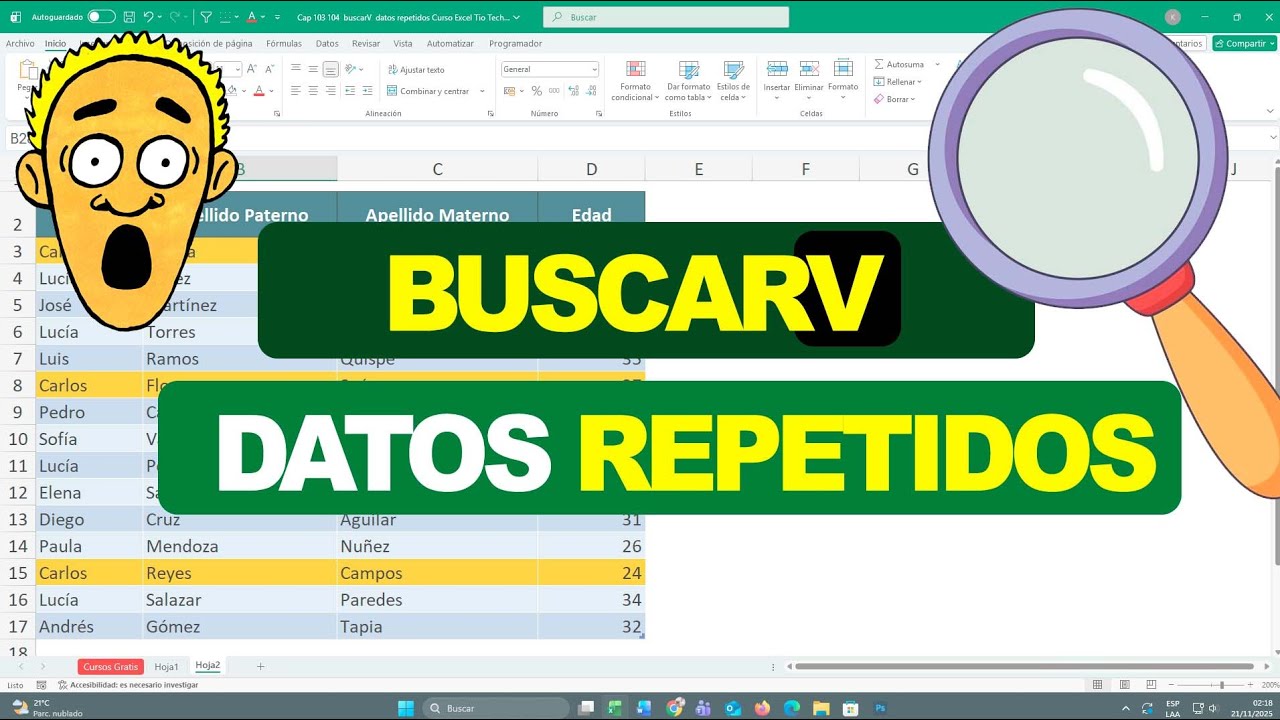1280x720 pixels.
Task: Switch to the Datos tab
Action: point(327,44)
